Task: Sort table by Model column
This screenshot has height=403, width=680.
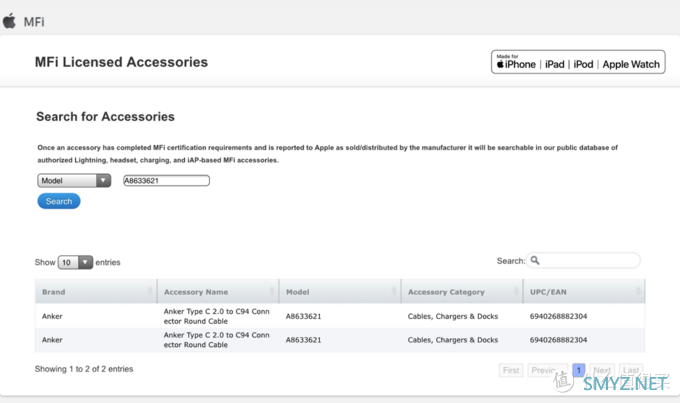Action: click(340, 292)
